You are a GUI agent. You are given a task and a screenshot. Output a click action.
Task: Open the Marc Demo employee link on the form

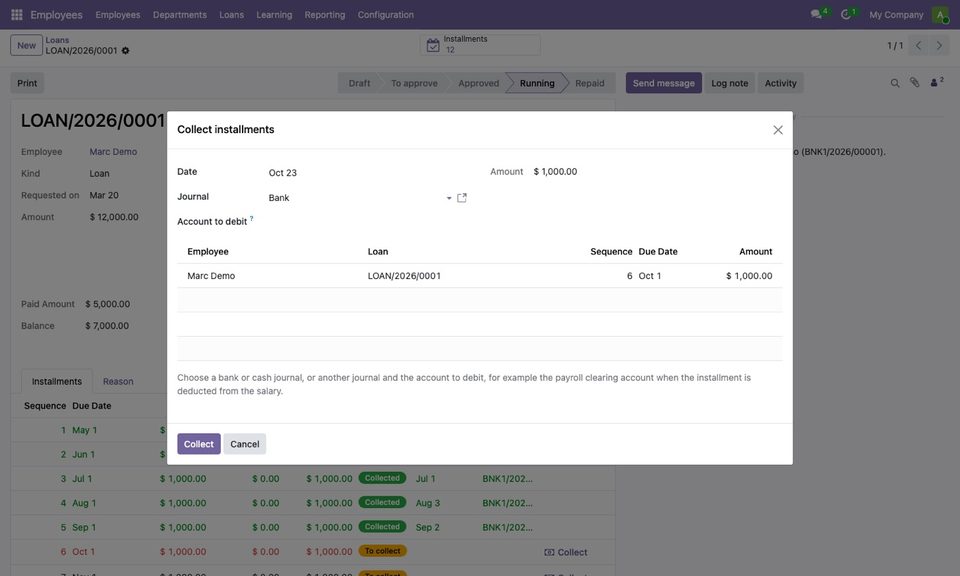click(113, 152)
